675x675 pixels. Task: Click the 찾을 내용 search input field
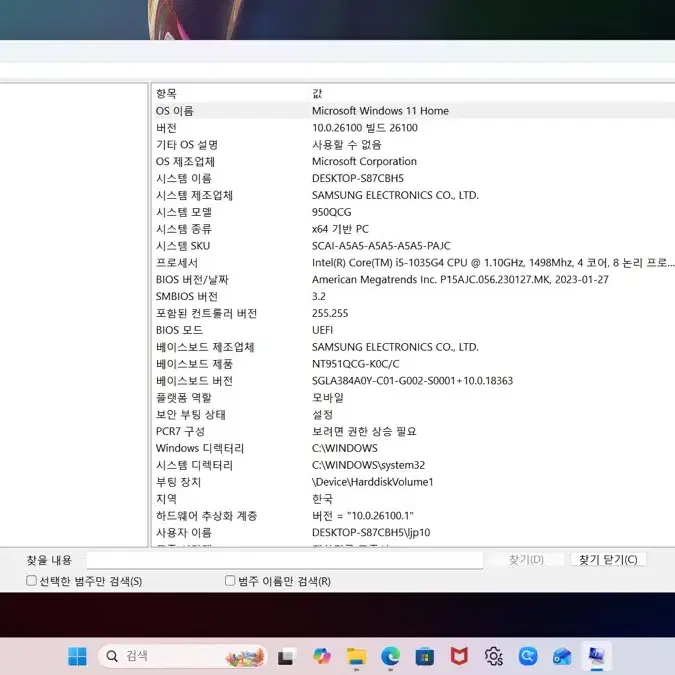(285, 560)
